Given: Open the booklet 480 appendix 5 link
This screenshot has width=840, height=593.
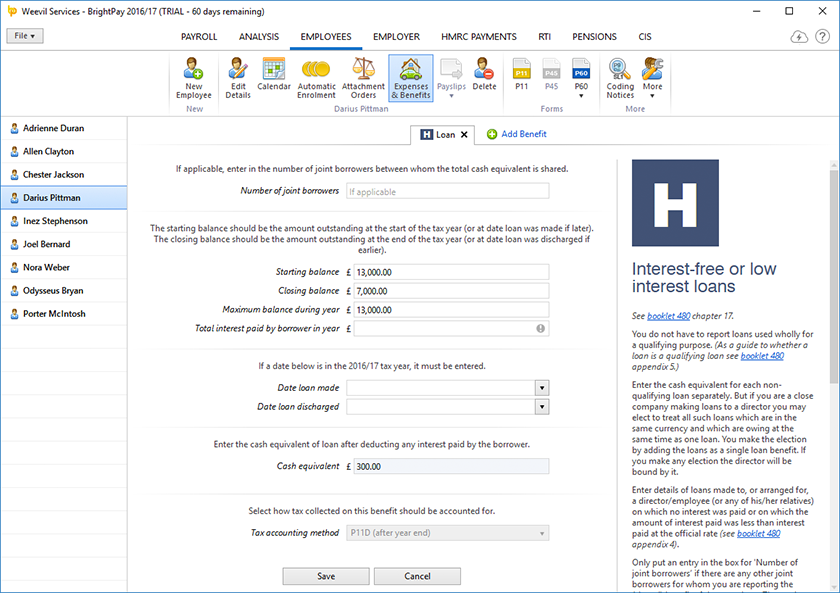Looking at the screenshot, I should [x=762, y=356].
